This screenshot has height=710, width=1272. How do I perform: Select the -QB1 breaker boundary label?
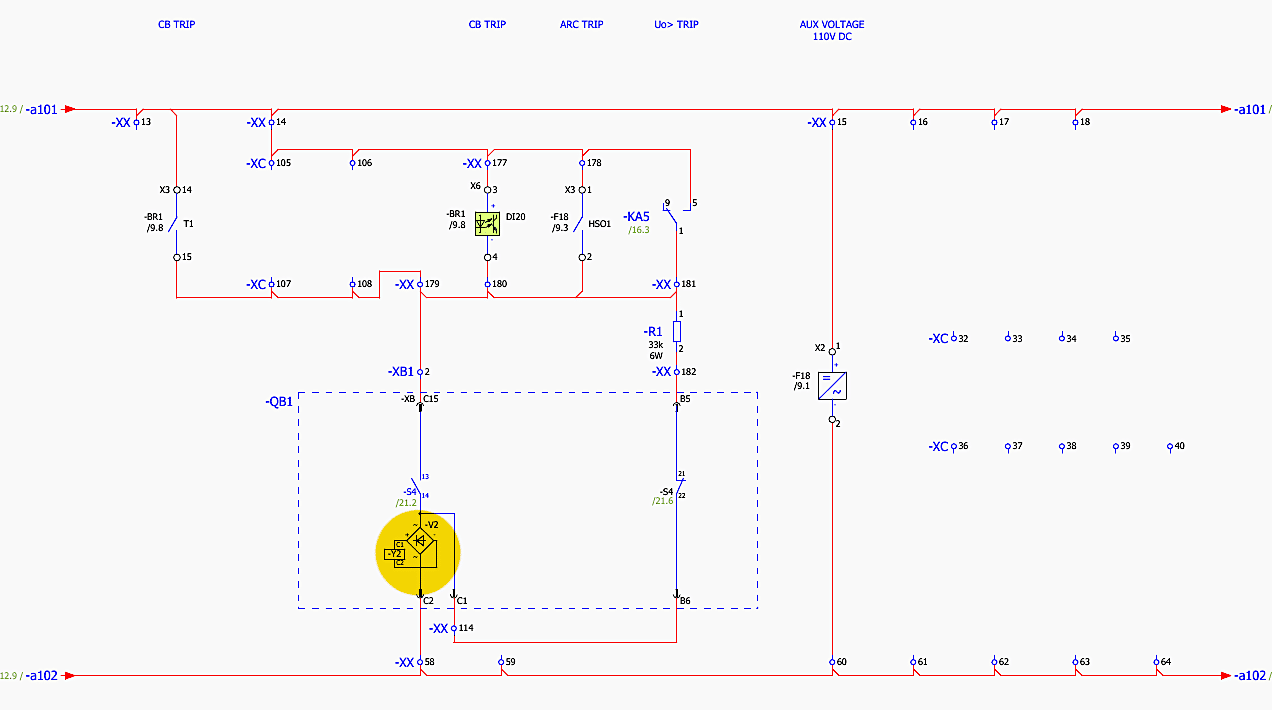click(x=279, y=402)
